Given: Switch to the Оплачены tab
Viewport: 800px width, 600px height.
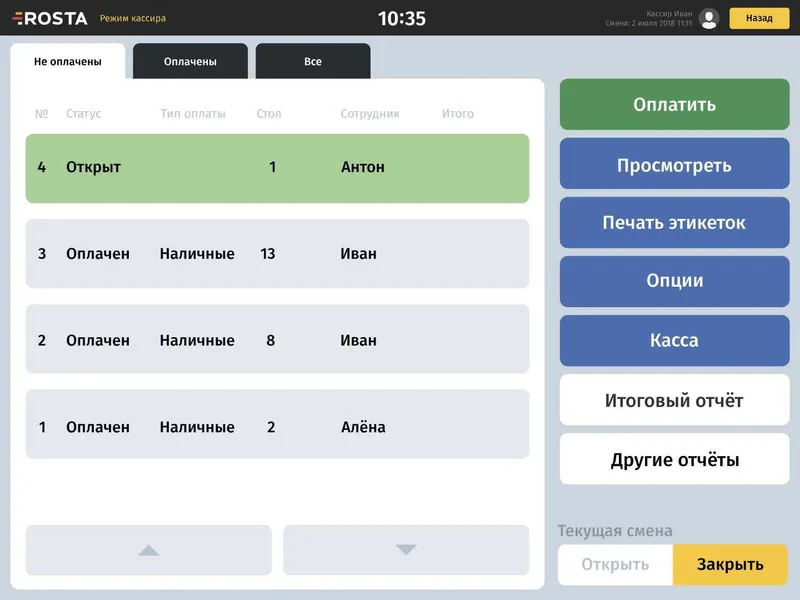Looking at the screenshot, I should coord(190,61).
